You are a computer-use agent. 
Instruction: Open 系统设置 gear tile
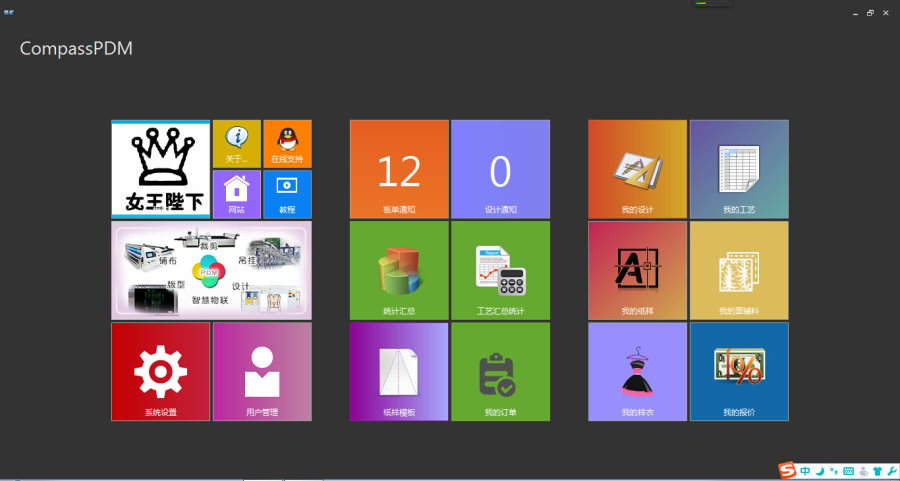click(x=161, y=371)
